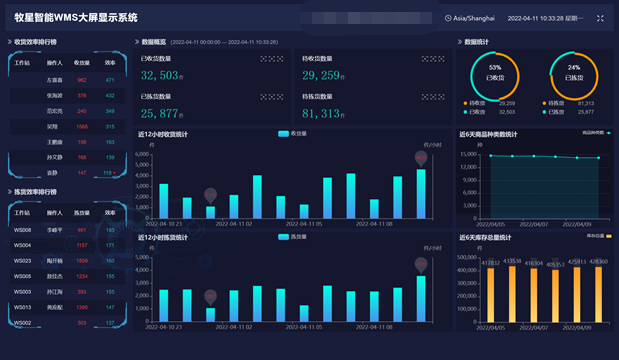Click 效率 header in receiving ranking table
Image resolution: width=619 pixels, height=360 pixels.
click(x=110, y=63)
